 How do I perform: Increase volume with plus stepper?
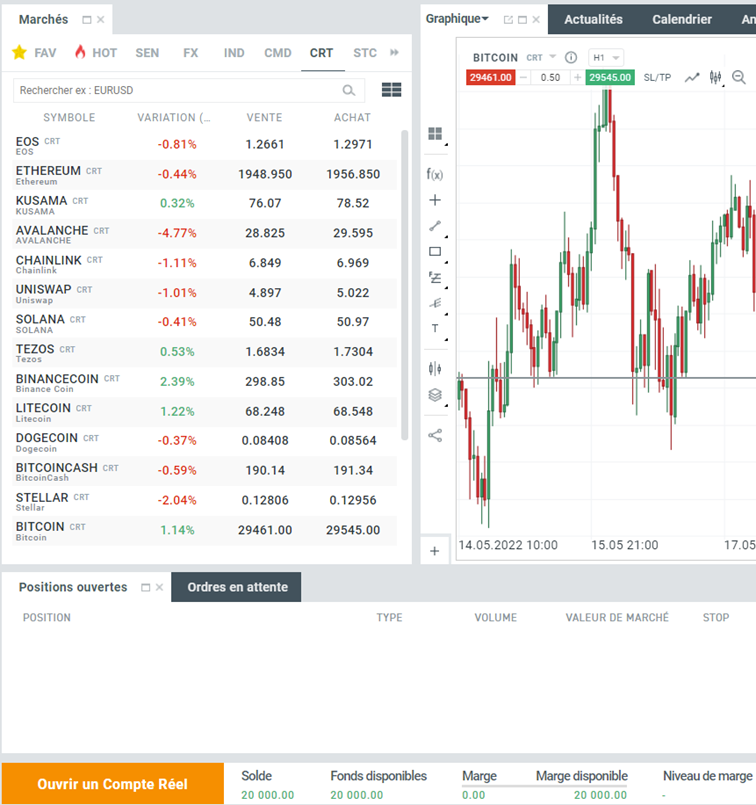coord(577,78)
